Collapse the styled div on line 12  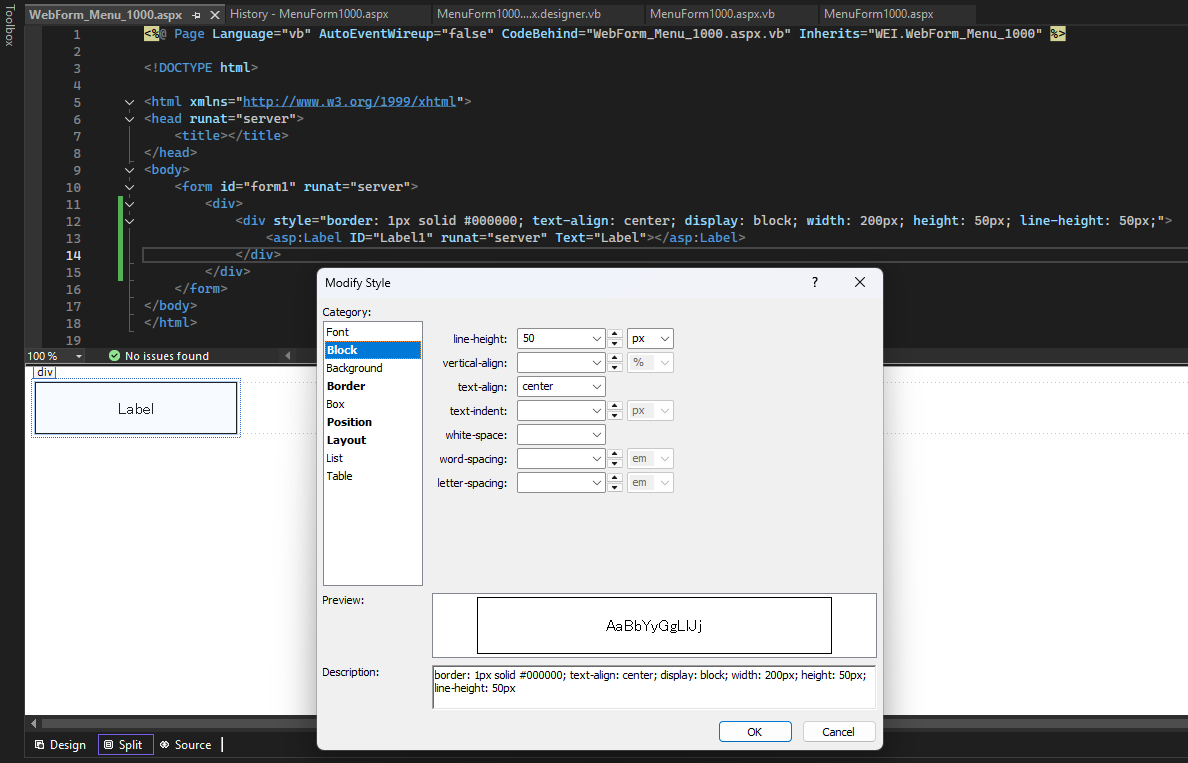click(x=130, y=221)
